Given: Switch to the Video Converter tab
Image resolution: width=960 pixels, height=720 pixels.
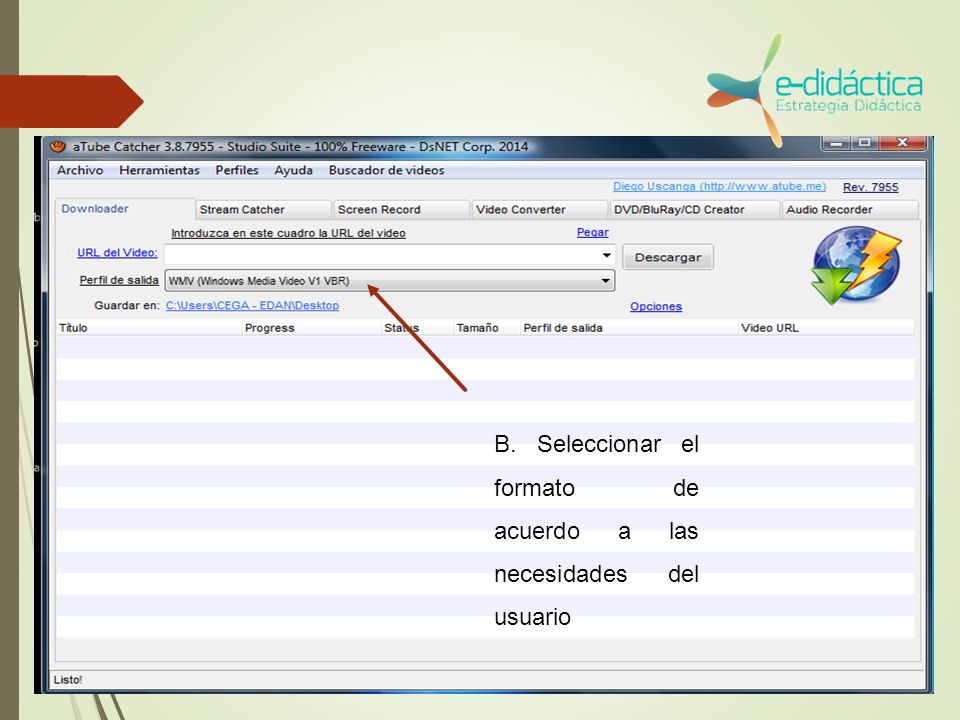Looking at the screenshot, I should coord(539,209).
